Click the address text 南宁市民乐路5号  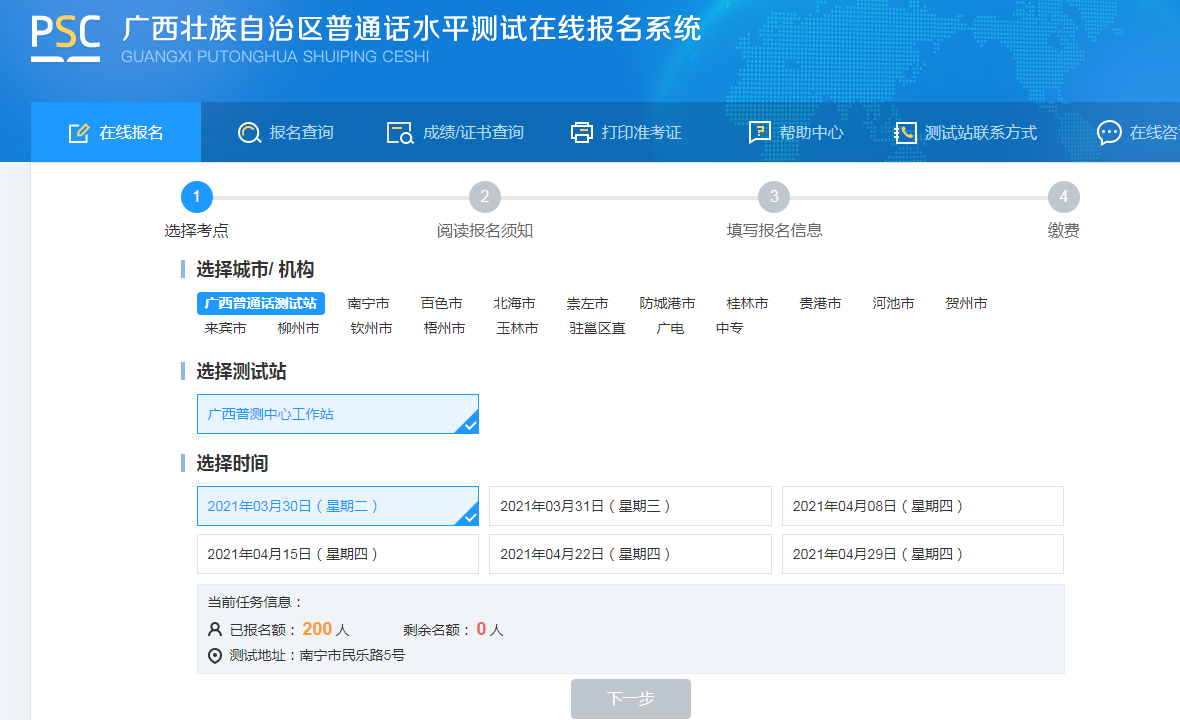tap(352, 655)
